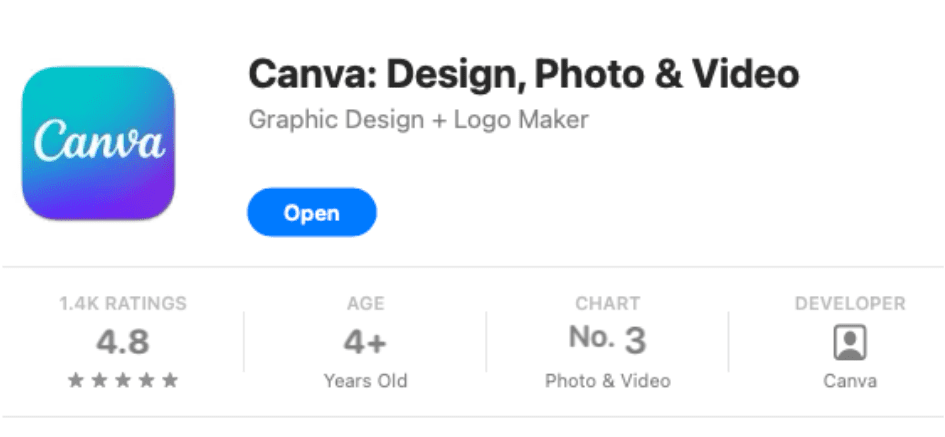
Task: Open the Canva app with Open button
Action: [x=312, y=212]
